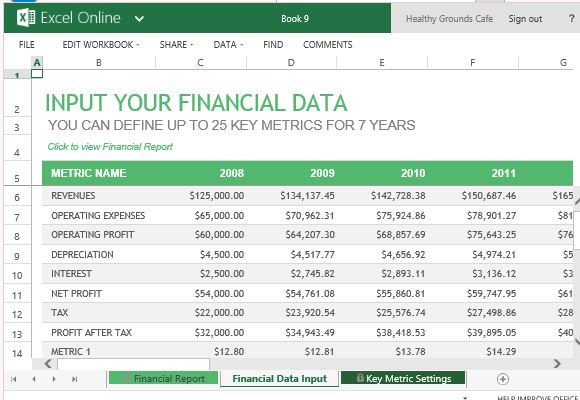Go to previous sheet arrow
This screenshot has width=580, height=400.
pyautogui.click(x=34, y=379)
